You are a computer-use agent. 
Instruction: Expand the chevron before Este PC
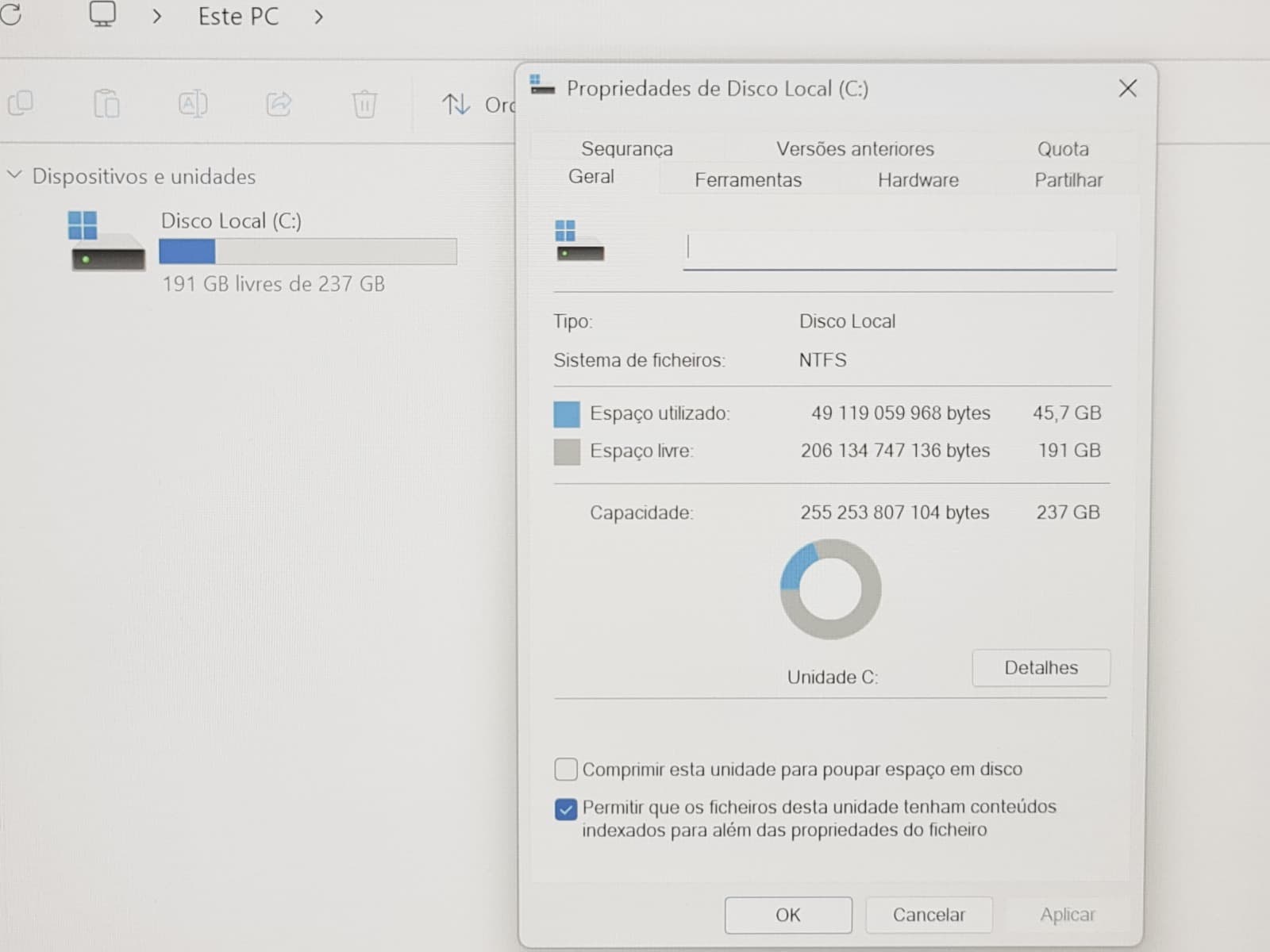(157, 17)
